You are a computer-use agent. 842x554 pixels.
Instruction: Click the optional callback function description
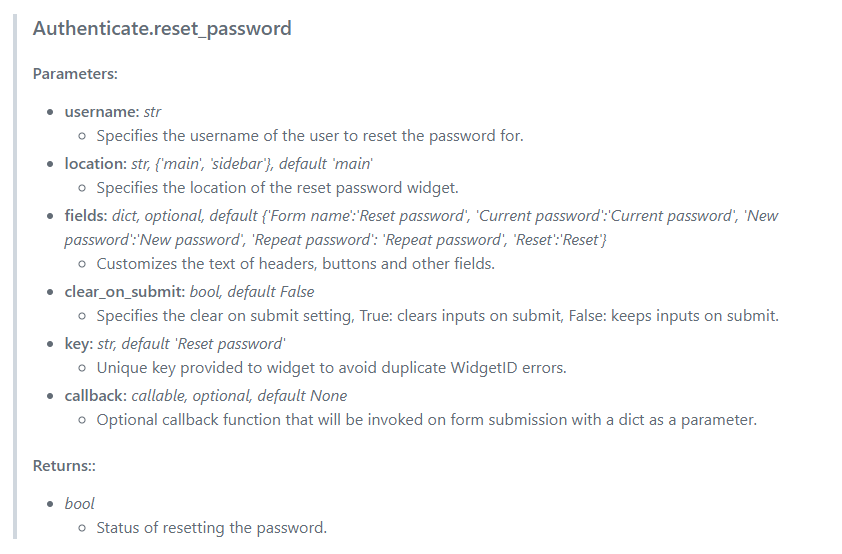[x=426, y=420]
